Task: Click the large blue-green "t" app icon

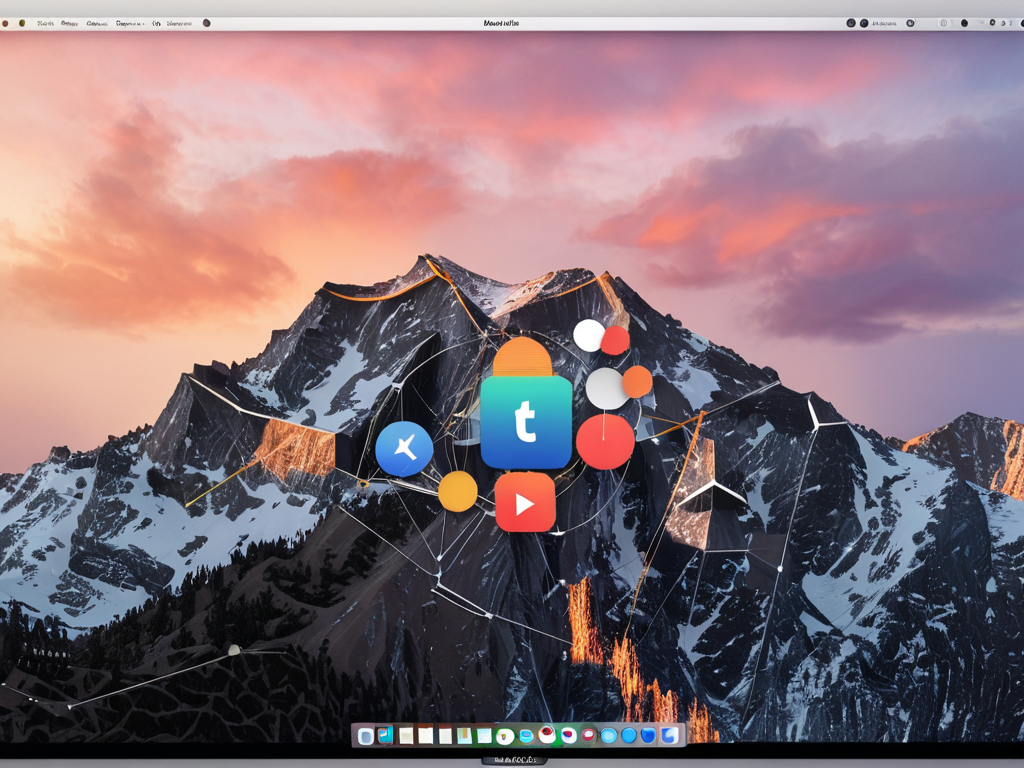Action: click(526, 422)
